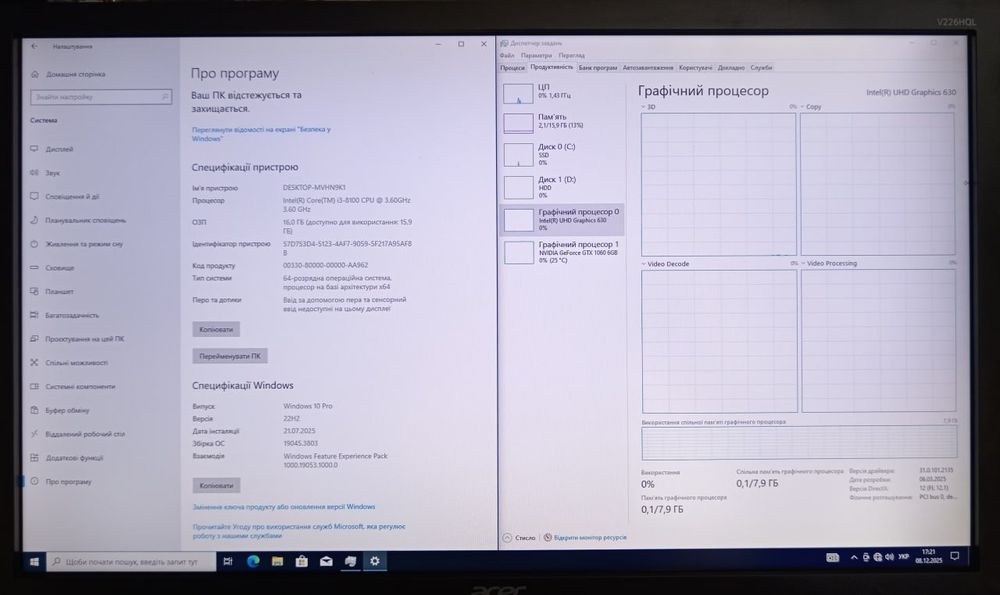Image resolution: width=1000 pixels, height=595 pixels.
Task: Open Mail app from taskbar
Action: [326, 562]
